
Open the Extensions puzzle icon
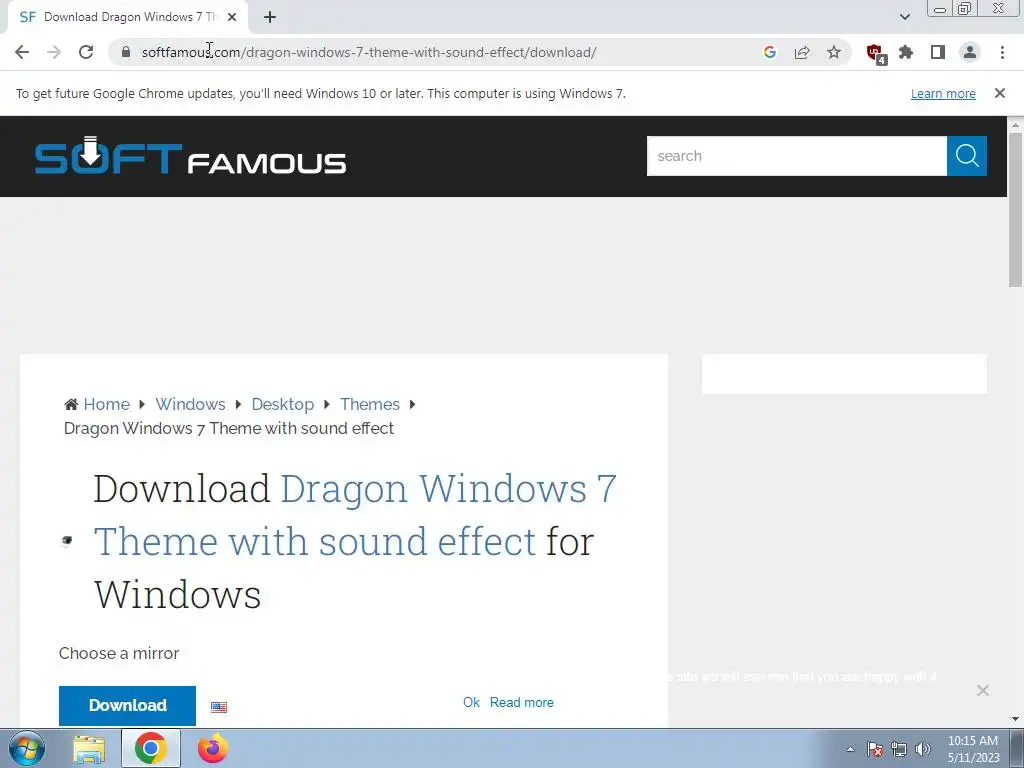coord(906,52)
